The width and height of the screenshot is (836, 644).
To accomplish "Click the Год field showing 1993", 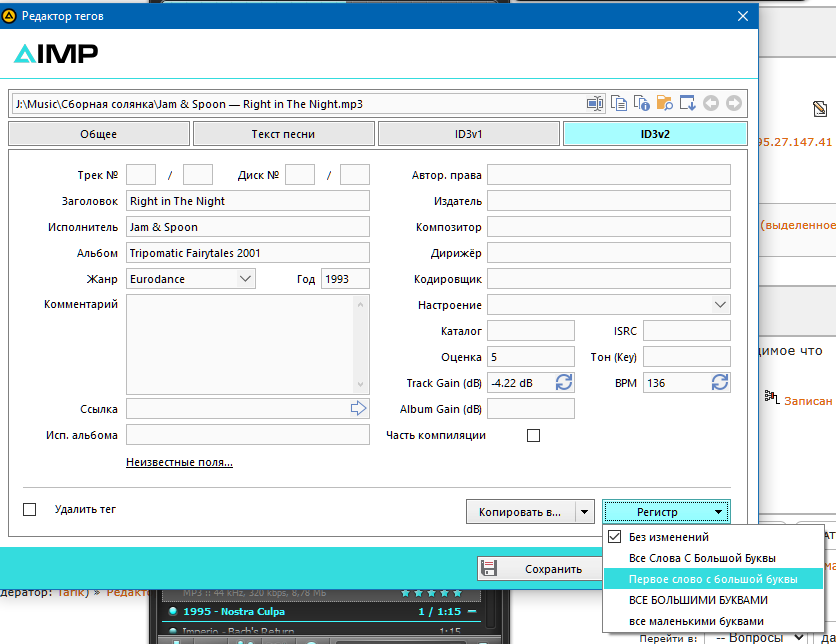I will coord(345,279).
